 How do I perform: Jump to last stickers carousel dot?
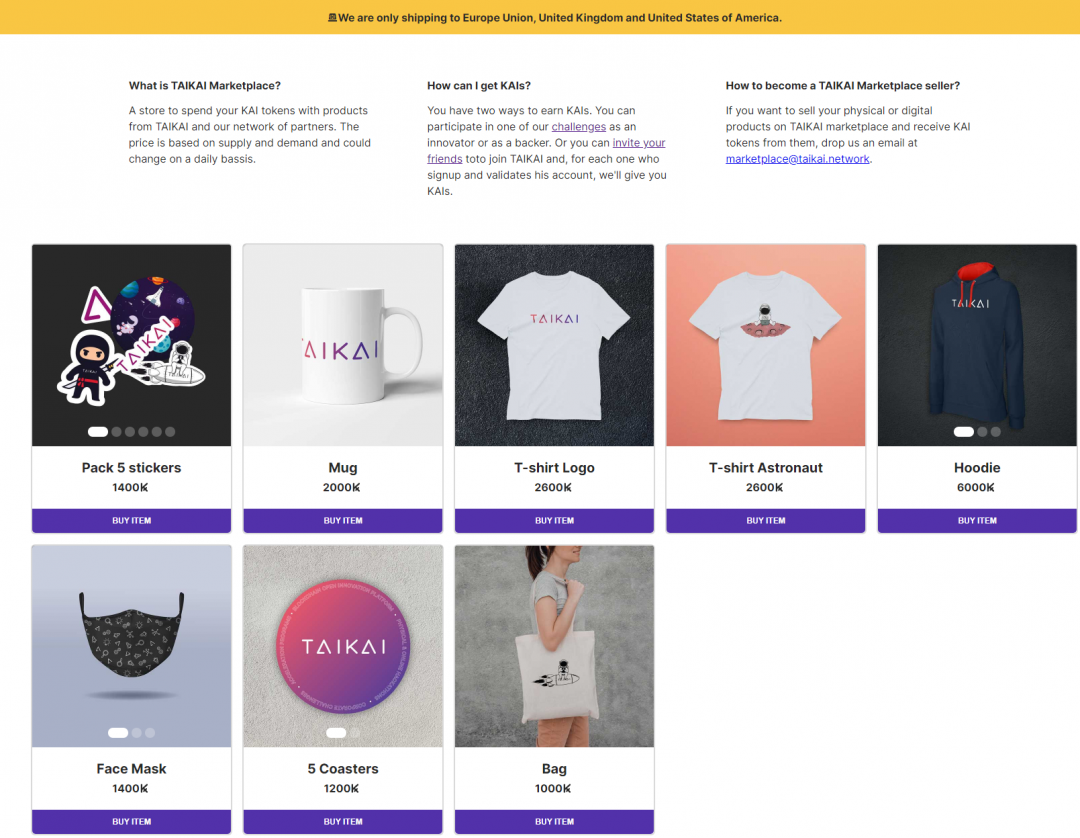pos(170,432)
